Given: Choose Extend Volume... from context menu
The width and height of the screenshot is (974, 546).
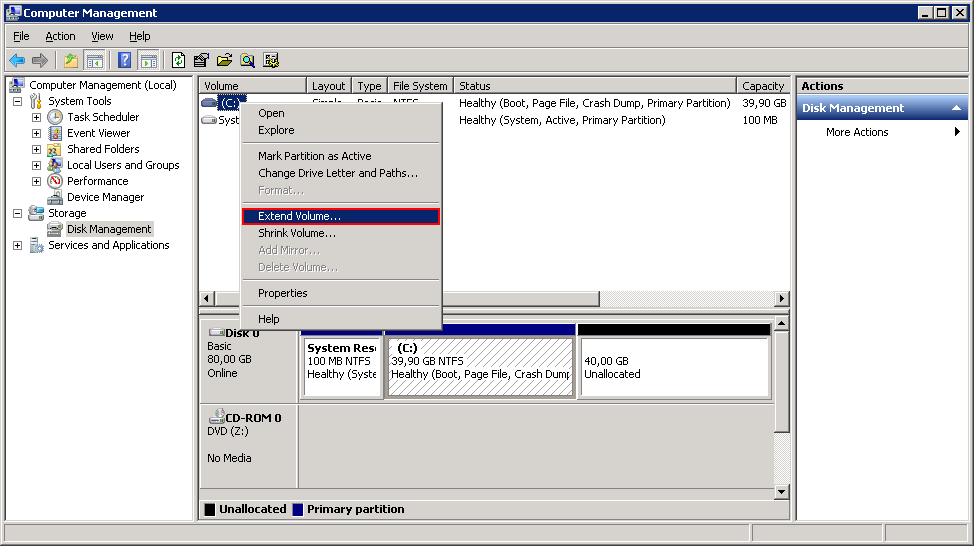Looking at the screenshot, I should coord(341,216).
